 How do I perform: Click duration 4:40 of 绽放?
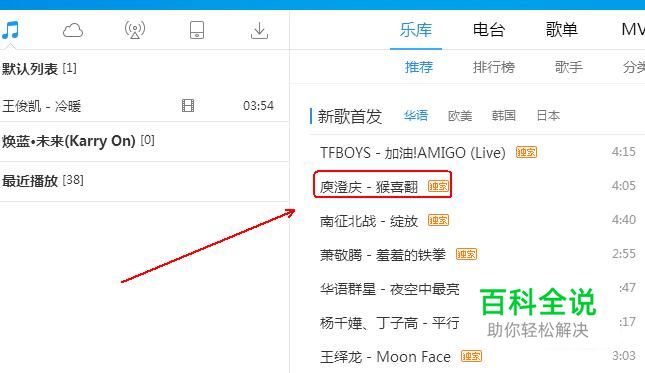(x=624, y=220)
